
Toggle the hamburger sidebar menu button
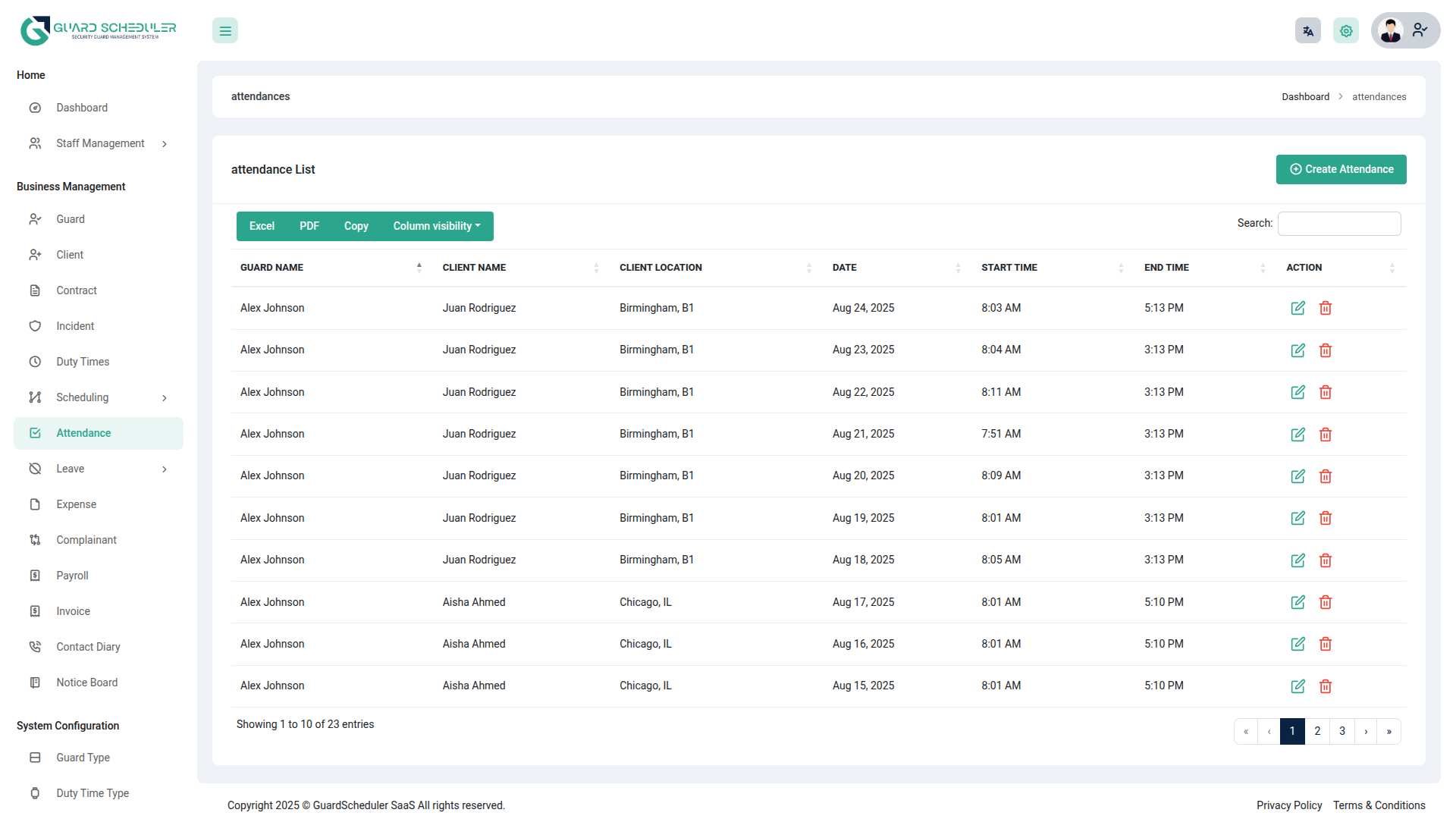[x=225, y=31]
